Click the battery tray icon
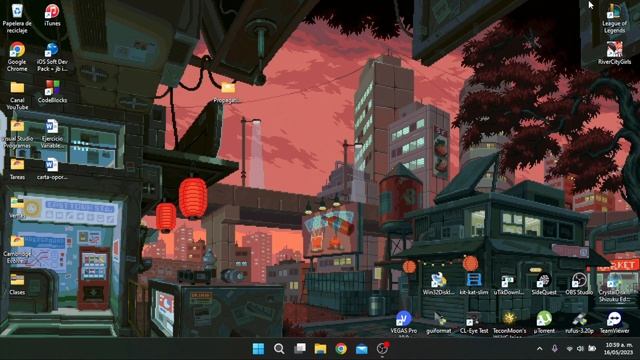Image resolution: width=640 pixels, height=360 pixels. [x=592, y=349]
